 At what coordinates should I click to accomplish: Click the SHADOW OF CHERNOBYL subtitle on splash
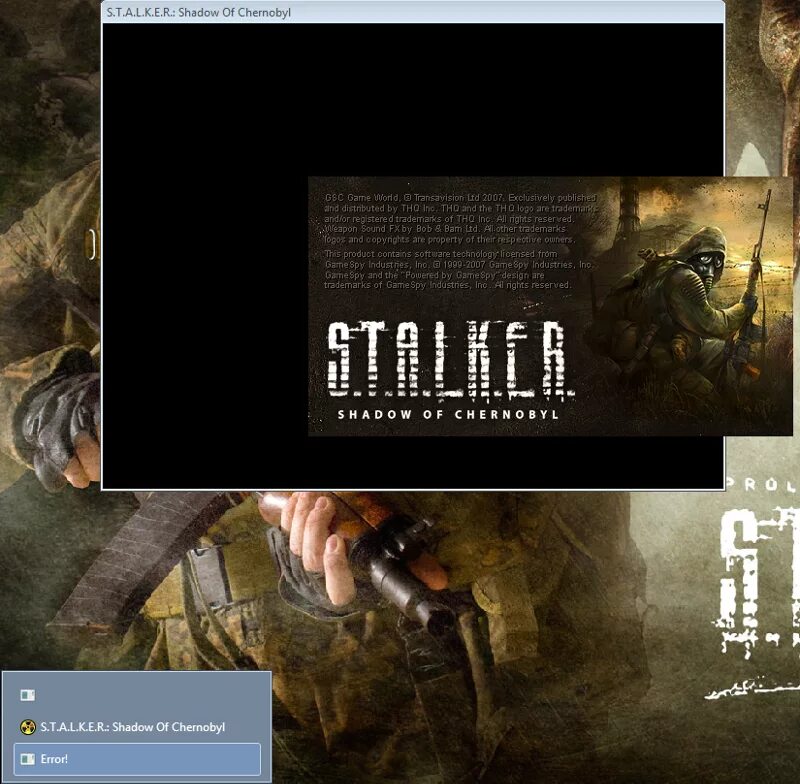pos(448,414)
